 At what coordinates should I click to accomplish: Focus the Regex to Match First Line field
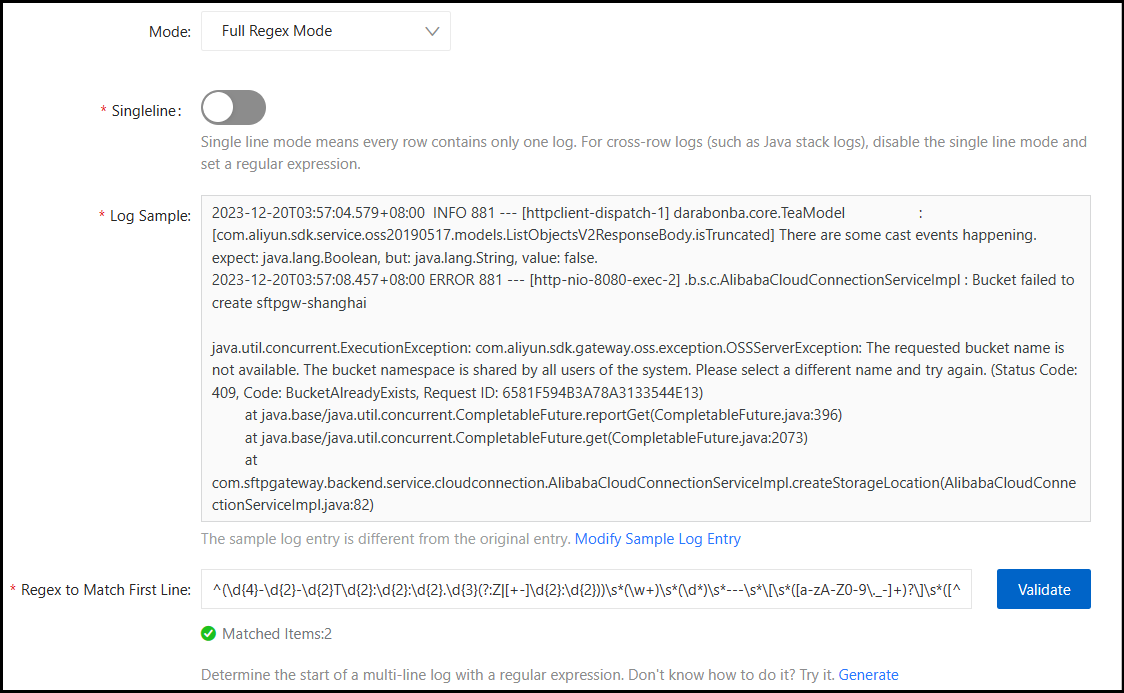(585, 590)
